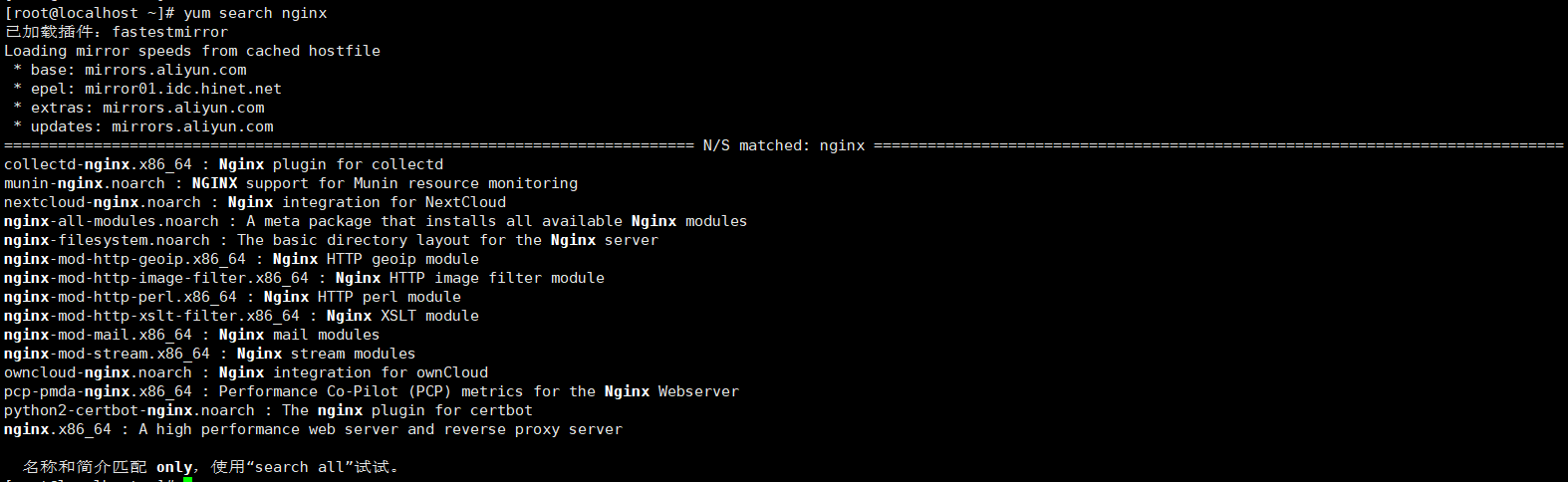Click the green terminal cursor block
The image size is (1568, 482).
pos(187,479)
